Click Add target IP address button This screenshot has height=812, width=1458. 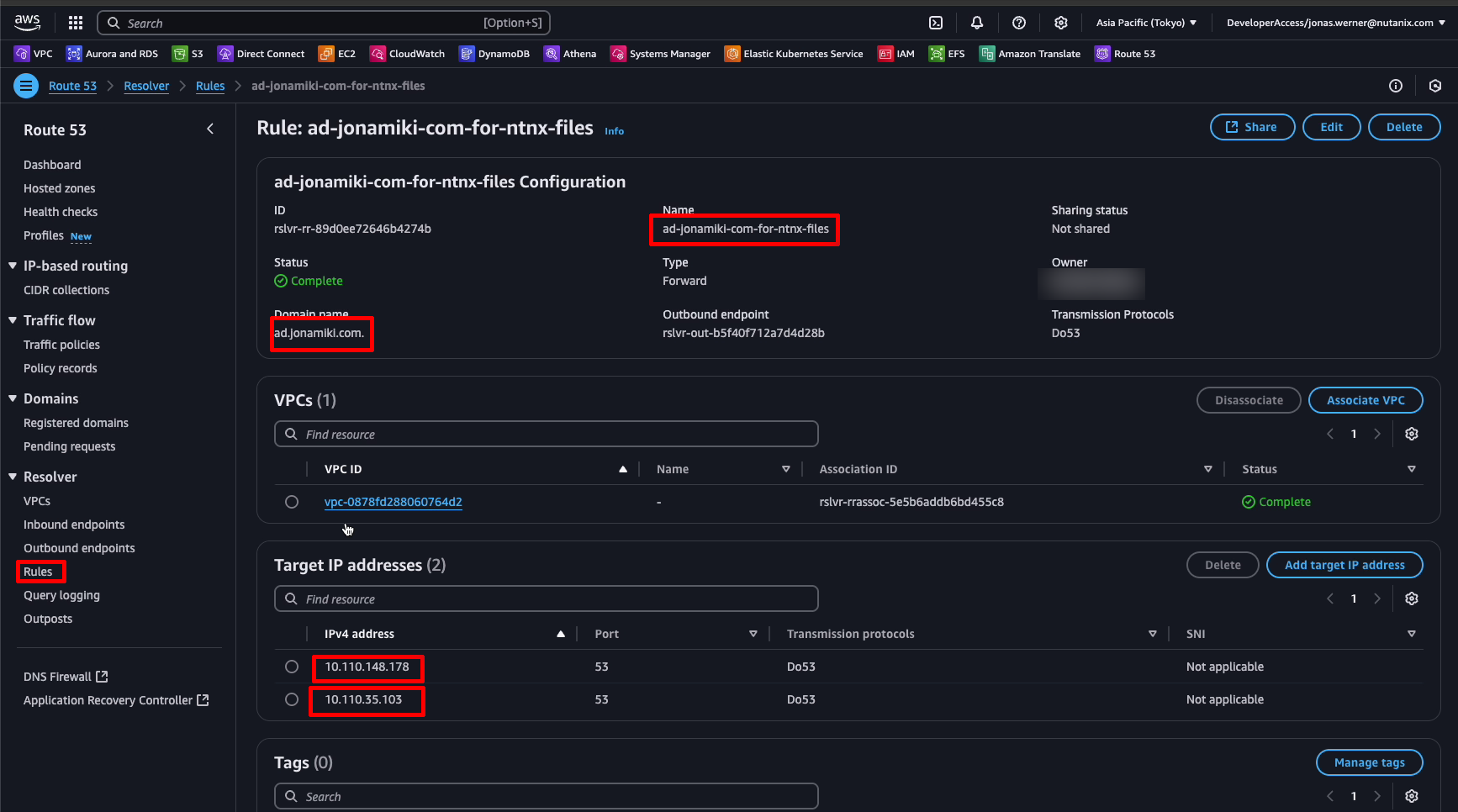pos(1344,565)
